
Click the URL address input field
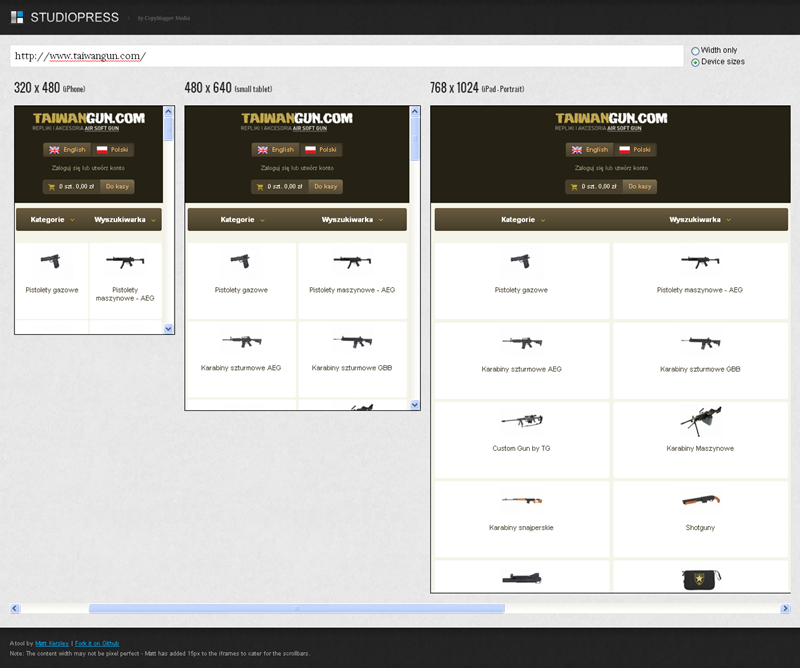[346, 56]
